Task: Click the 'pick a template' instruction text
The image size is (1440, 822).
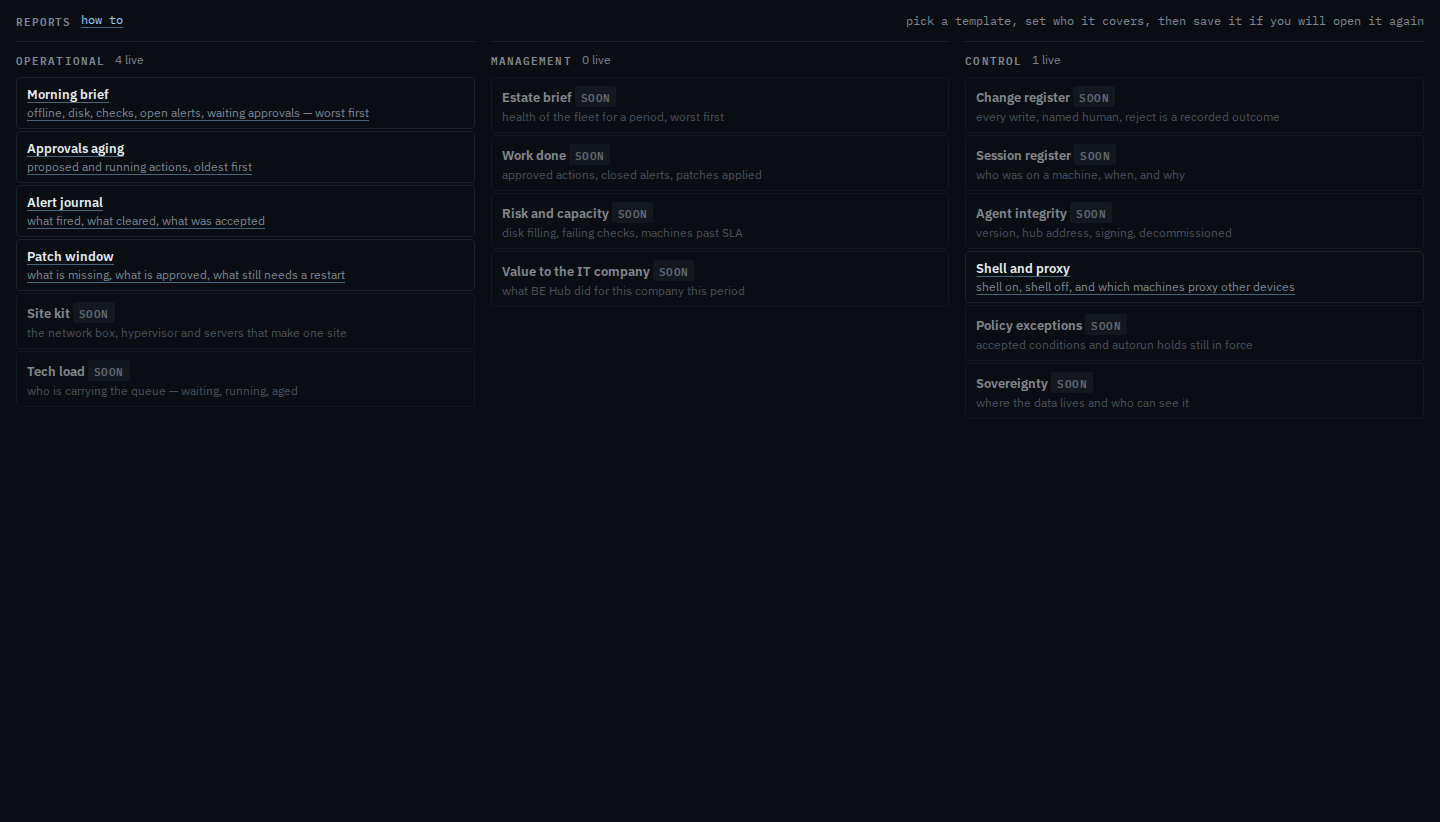Action: tap(1165, 21)
